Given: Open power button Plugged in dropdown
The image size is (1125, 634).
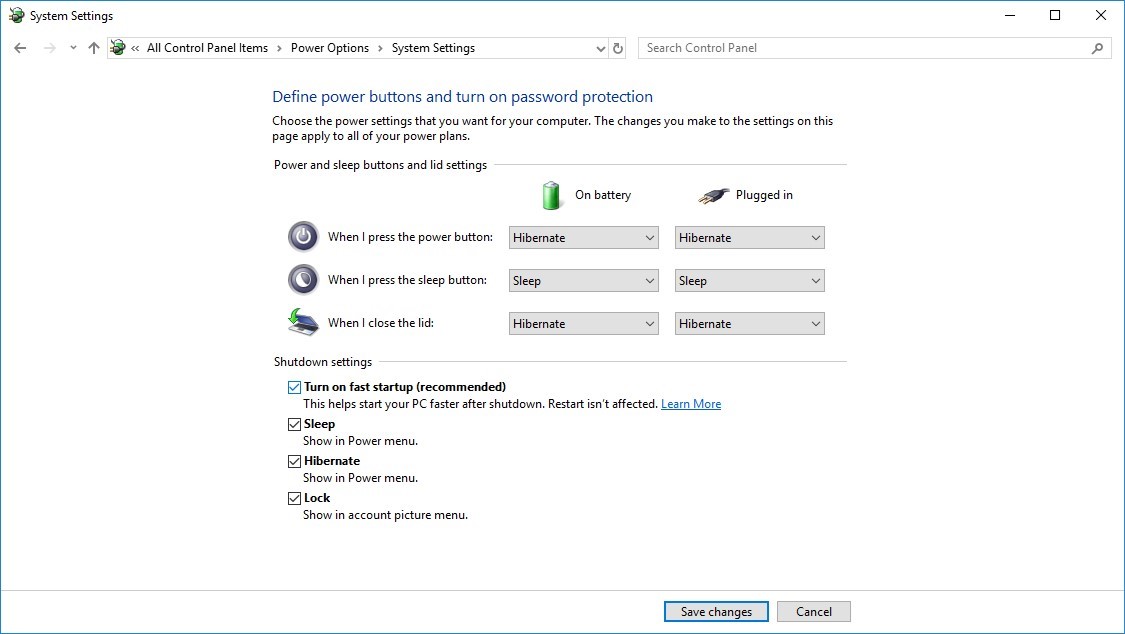Looking at the screenshot, I should point(750,237).
